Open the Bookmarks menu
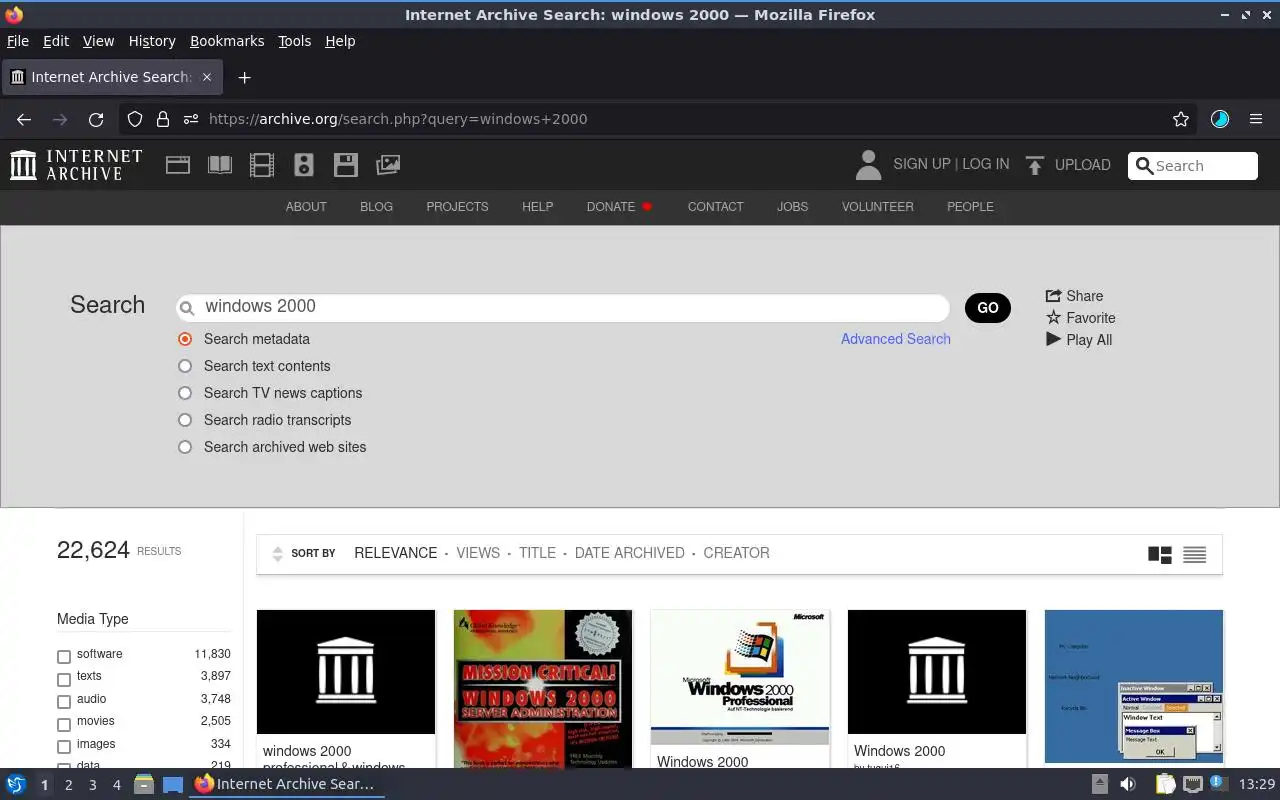 [x=227, y=41]
